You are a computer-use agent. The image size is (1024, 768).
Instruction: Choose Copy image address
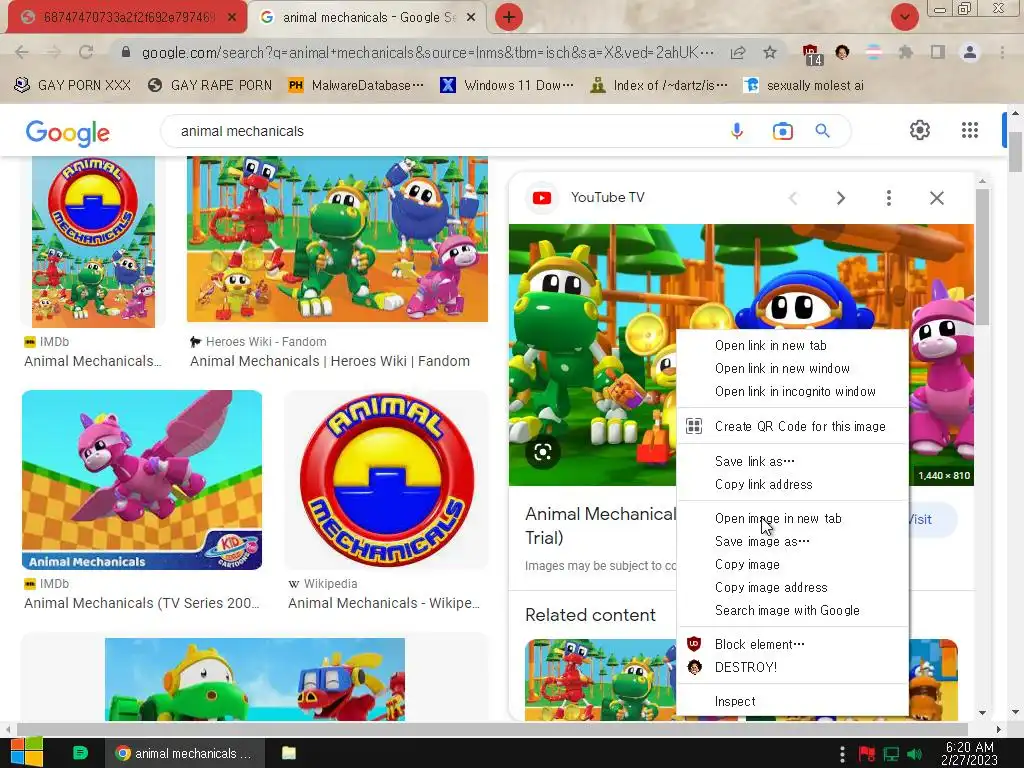792,587
